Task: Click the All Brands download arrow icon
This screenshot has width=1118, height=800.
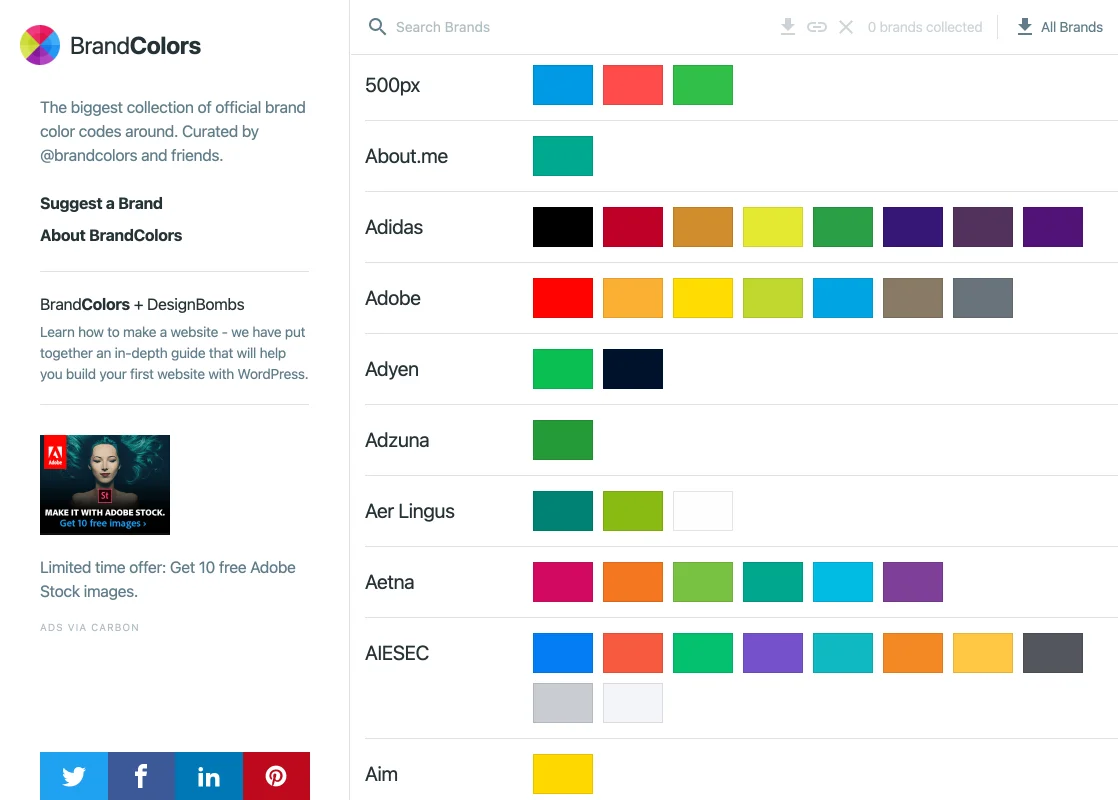Action: [x=1025, y=27]
